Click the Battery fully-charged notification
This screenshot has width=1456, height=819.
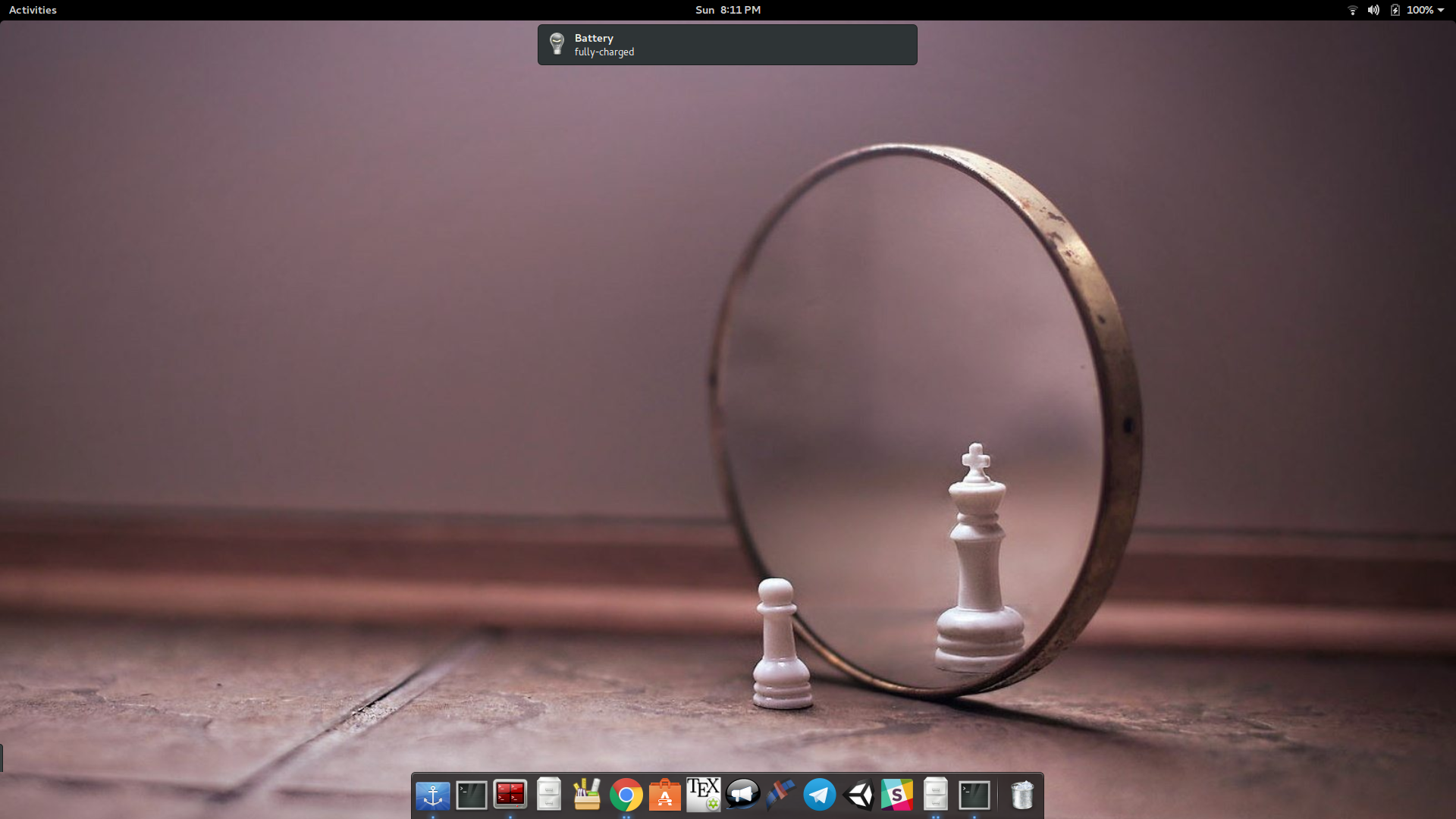click(726, 45)
